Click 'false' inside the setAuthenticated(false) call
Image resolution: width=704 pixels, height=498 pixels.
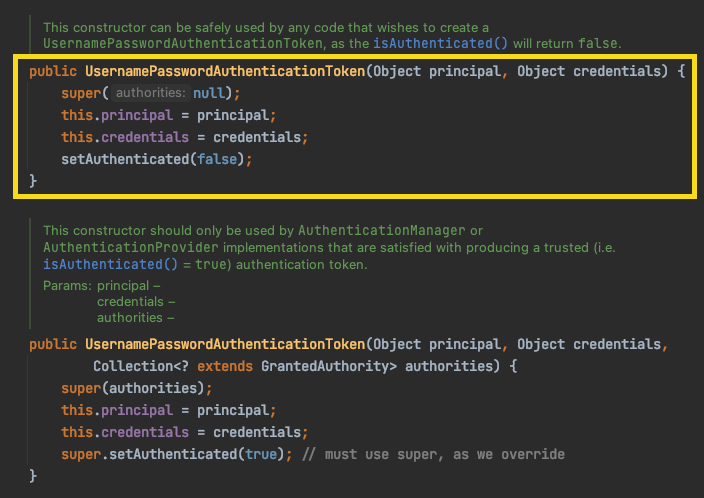tap(217, 159)
